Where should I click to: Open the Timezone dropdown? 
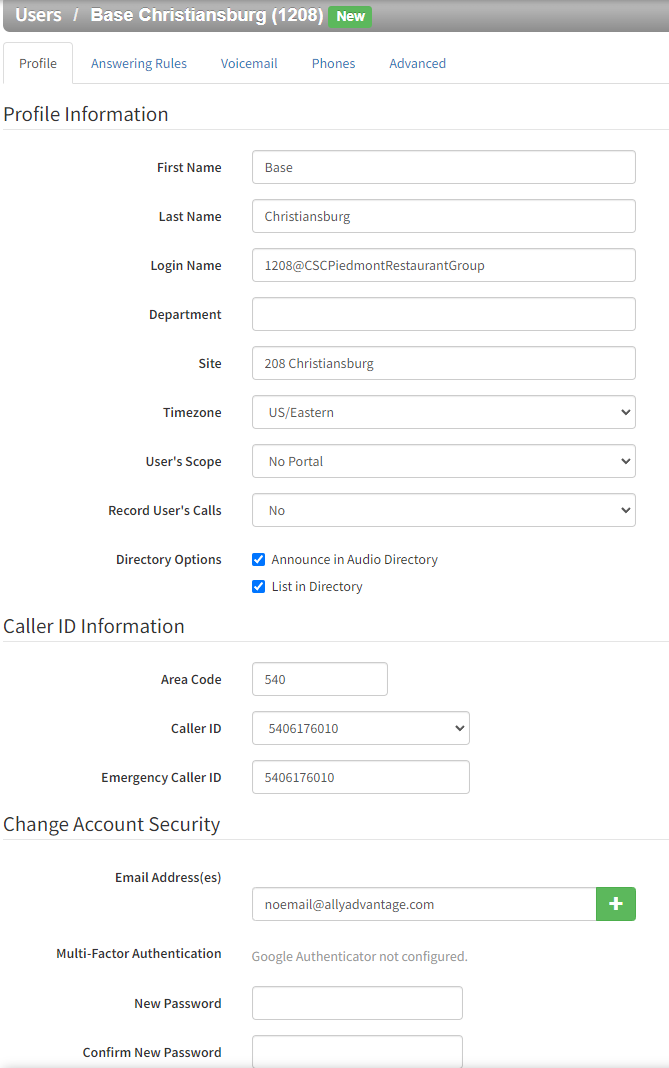[x=443, y=411]
